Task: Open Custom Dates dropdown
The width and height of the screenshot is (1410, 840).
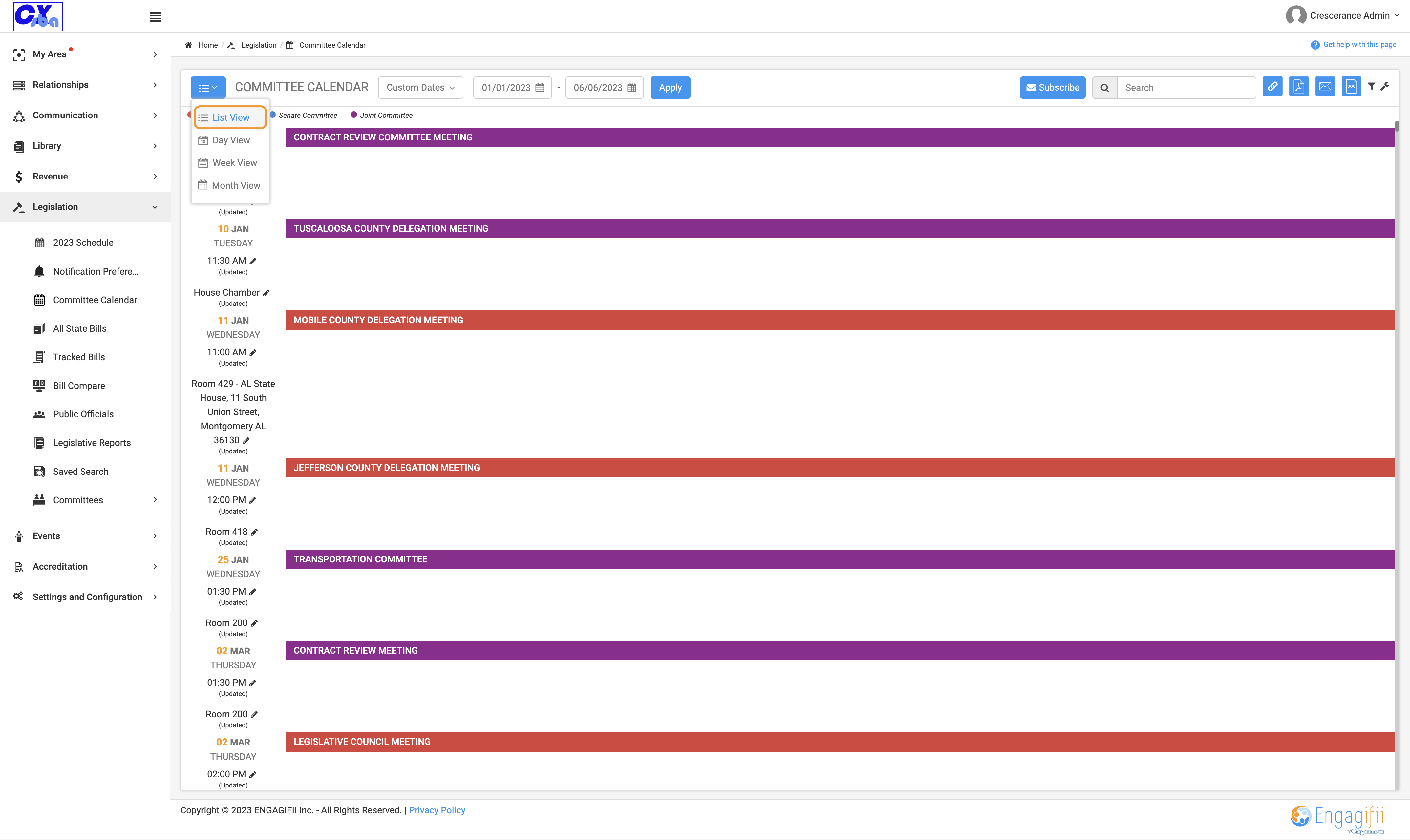Action: click(x=420, y=88)
